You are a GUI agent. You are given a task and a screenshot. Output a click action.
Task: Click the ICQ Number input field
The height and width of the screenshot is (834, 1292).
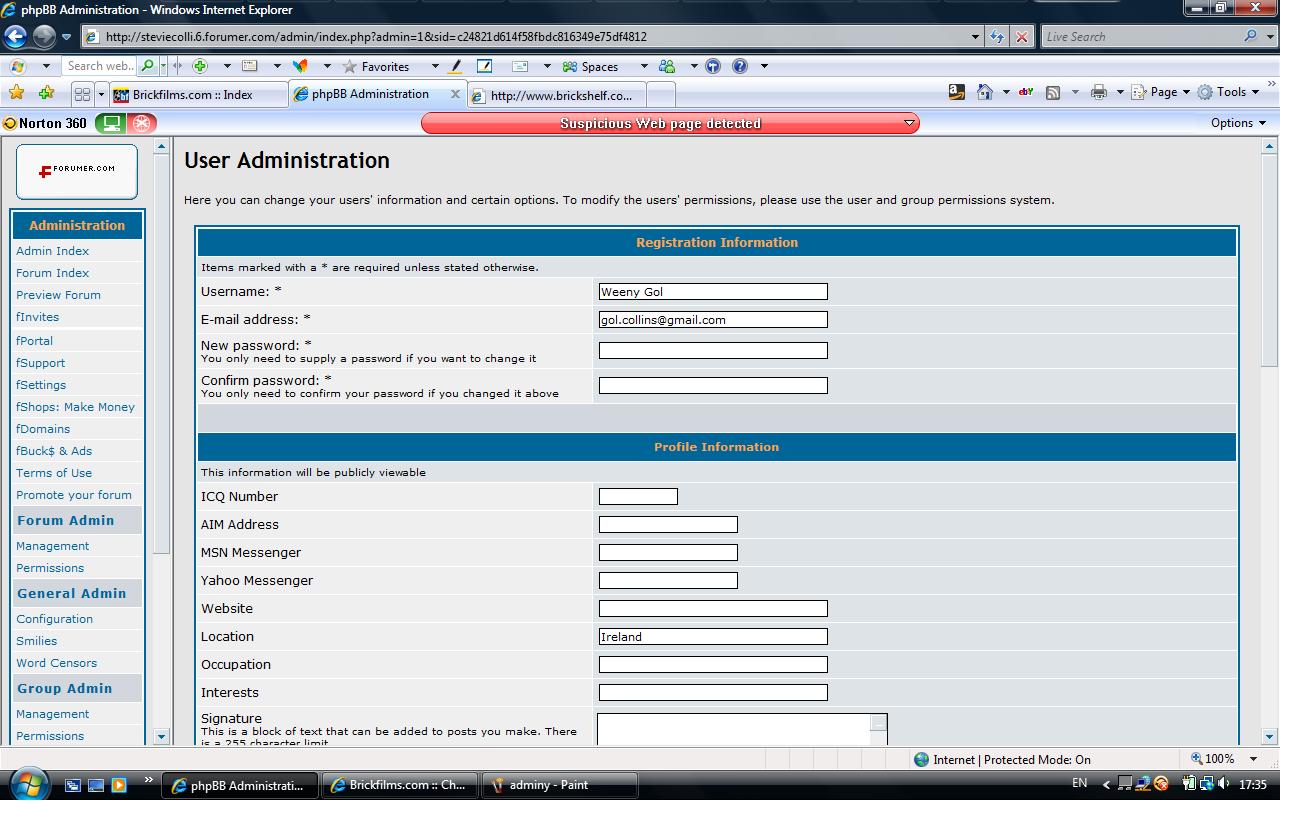[x=638, y=497]
